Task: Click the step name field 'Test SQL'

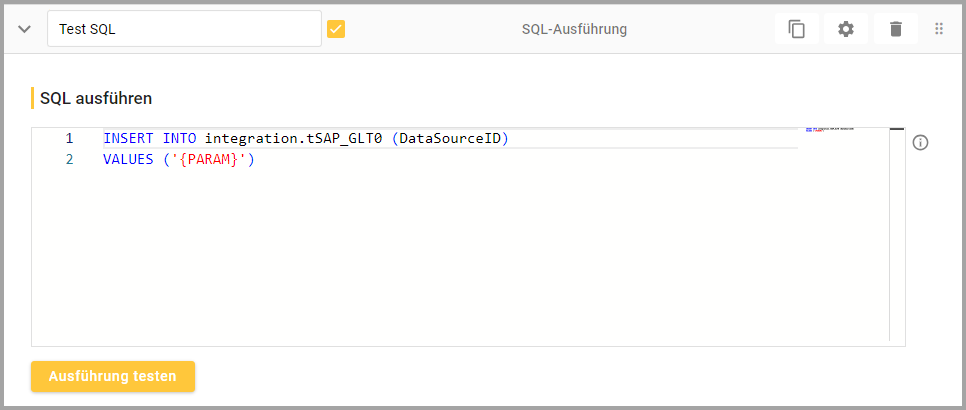Action: (184, 29)
